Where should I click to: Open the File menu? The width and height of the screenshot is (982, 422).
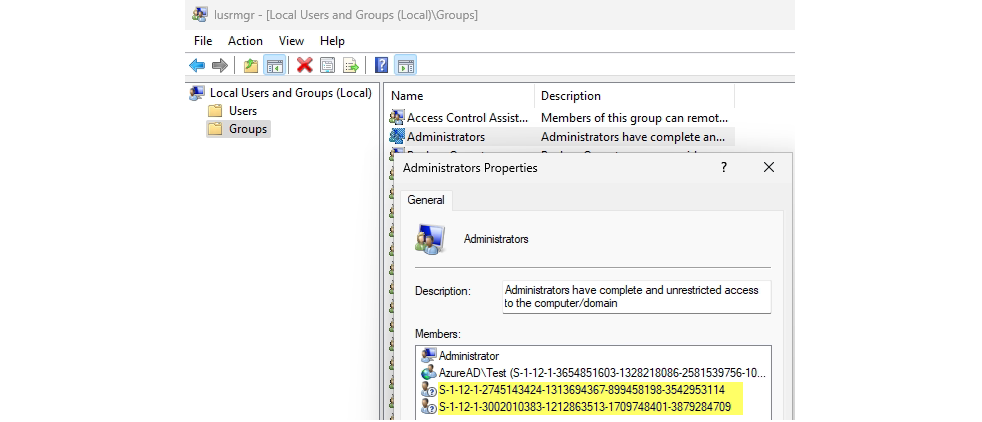(203, 41)
